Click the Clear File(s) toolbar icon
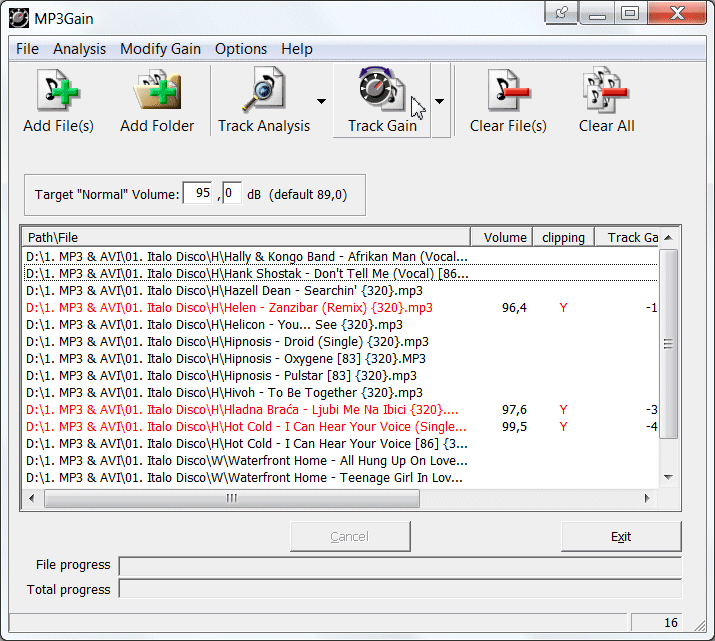 tap(508, 101)
